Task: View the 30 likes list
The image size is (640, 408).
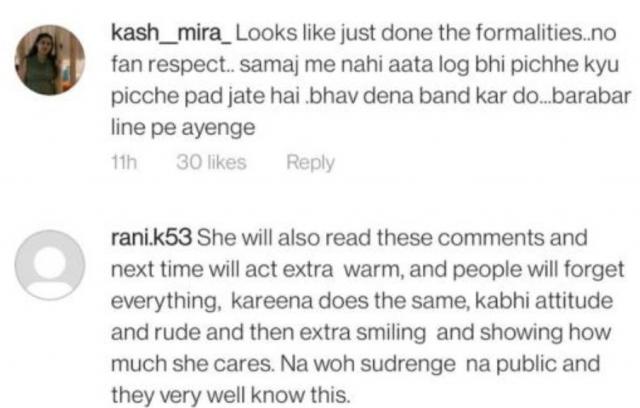Action: point(211,162)
